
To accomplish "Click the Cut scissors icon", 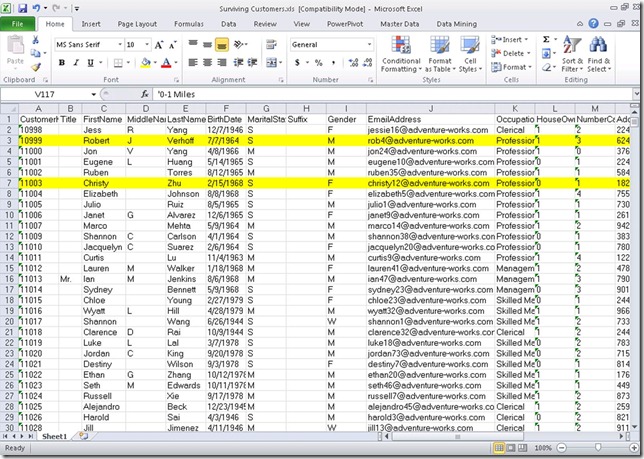I will (x=36, y=40).
